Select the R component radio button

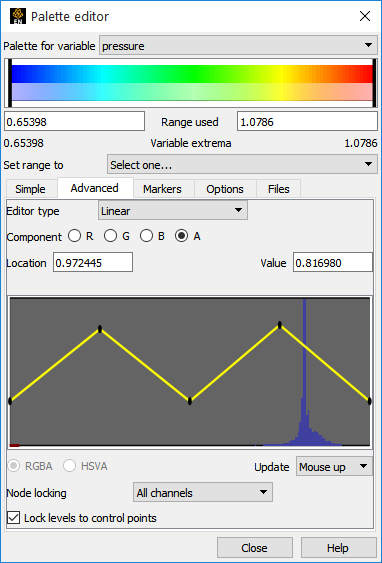(x=75, y=236)
